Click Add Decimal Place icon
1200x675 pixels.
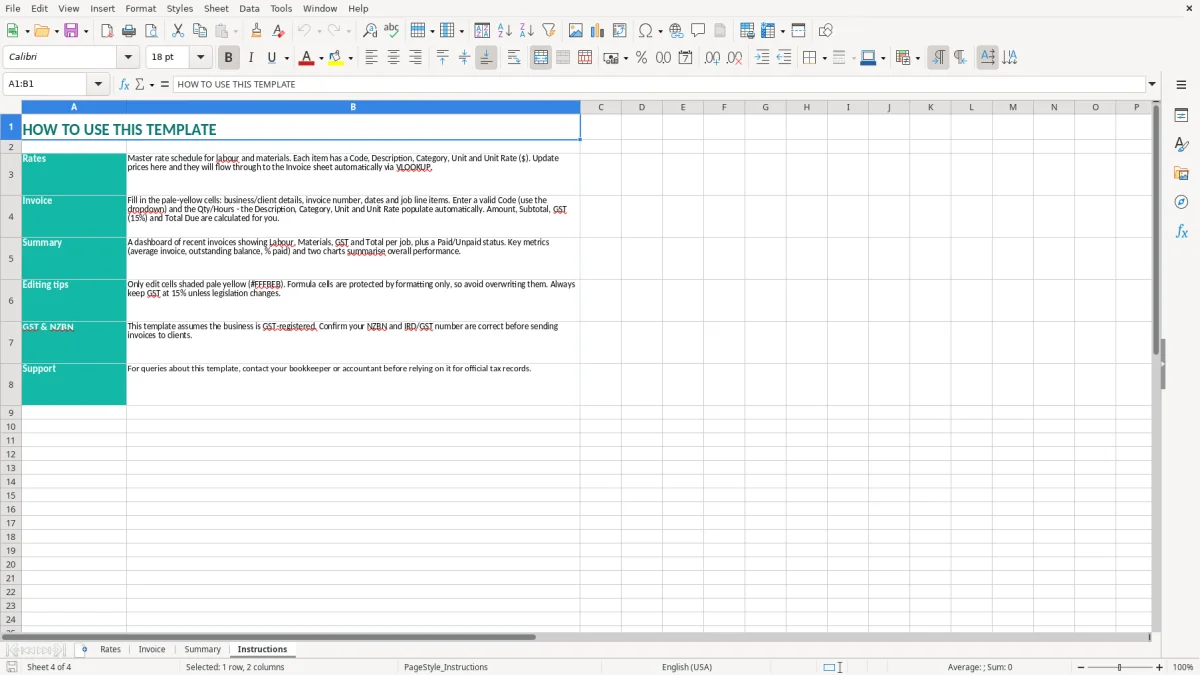(x=712, y=58)
